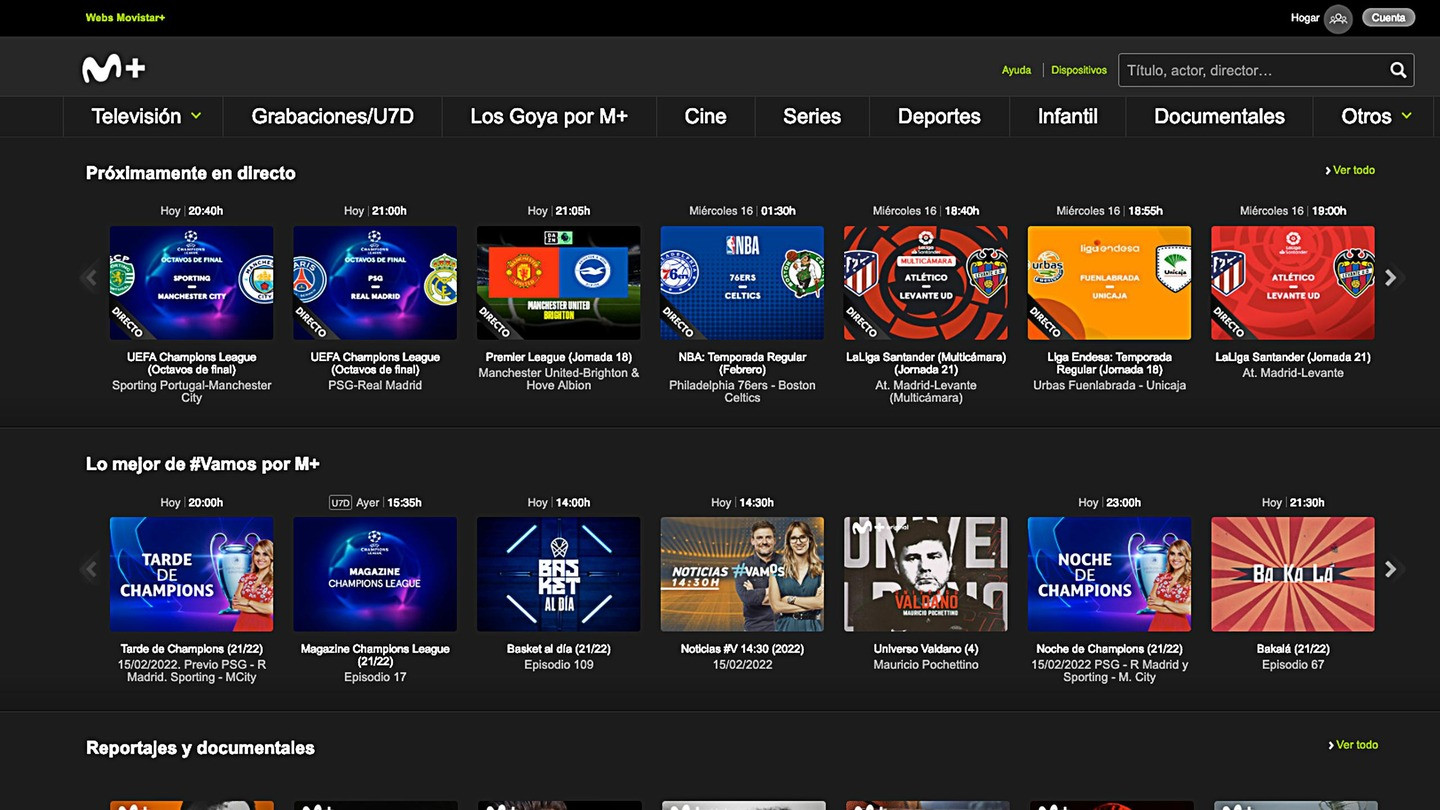Click 'NBA: Temporada Regular (Febrero)' title
Screen dimensions: 1440x810
click(742, 363)
